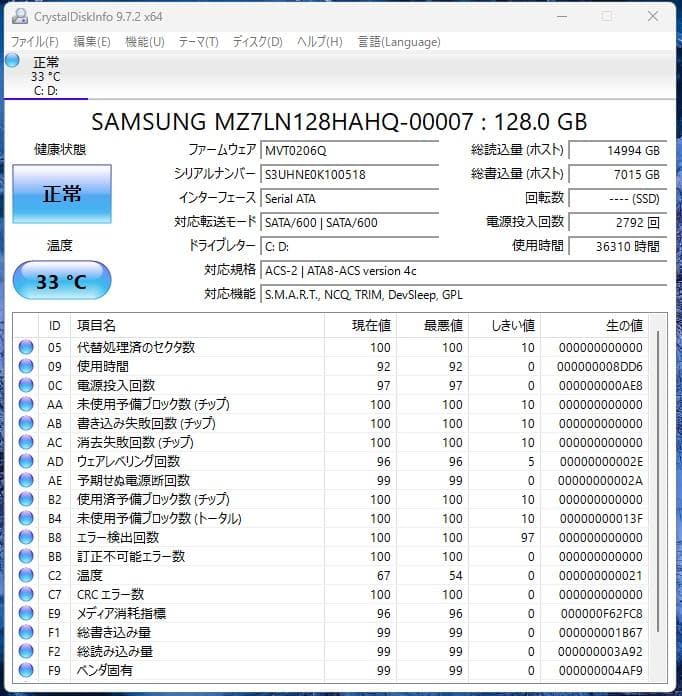This screenshot has height=696, width=682.
Task: Click the standard field ACS-2 | ATA8-ACS version 4c
Action: [464, 270]
